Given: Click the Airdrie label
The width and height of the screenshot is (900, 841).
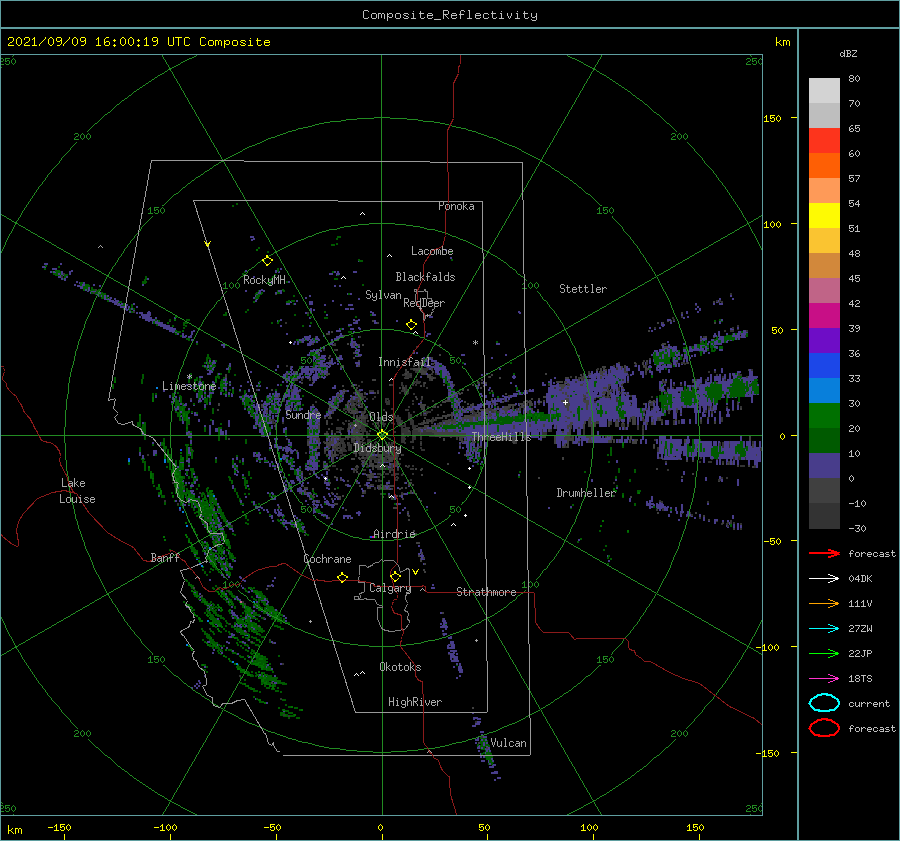Looking at the screenshot, I should (394, 534).
